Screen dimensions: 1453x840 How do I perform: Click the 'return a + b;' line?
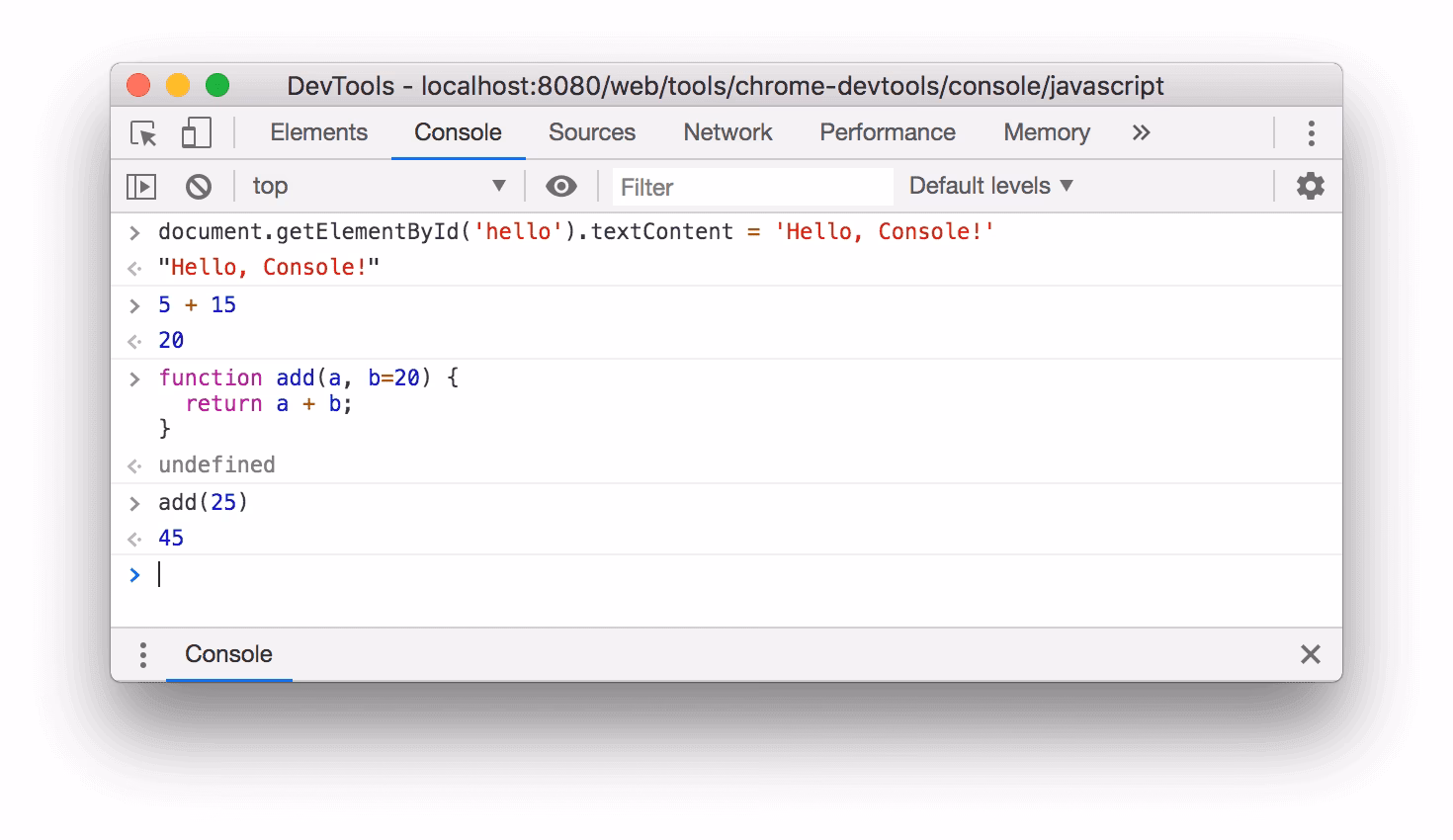[269, 403]
